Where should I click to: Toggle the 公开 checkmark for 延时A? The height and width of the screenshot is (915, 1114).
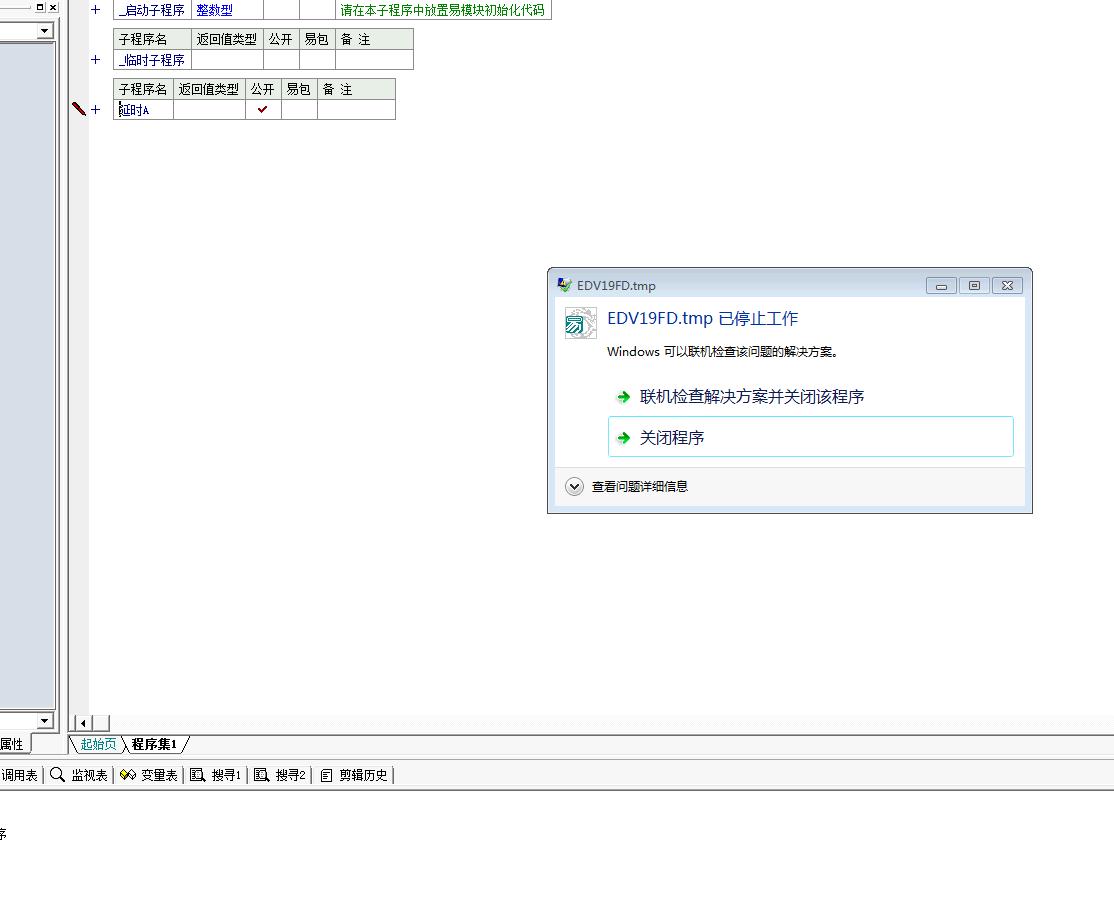[x=263, y=109]
